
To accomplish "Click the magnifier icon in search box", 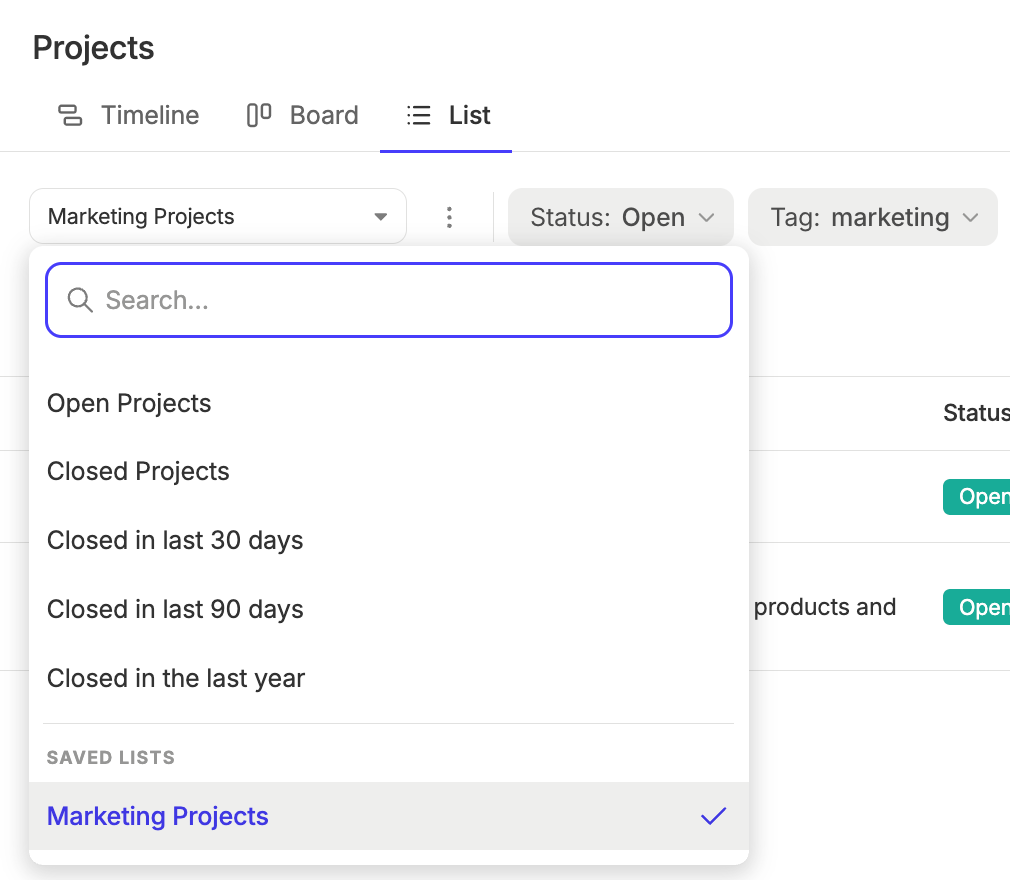I will (81, 300).
